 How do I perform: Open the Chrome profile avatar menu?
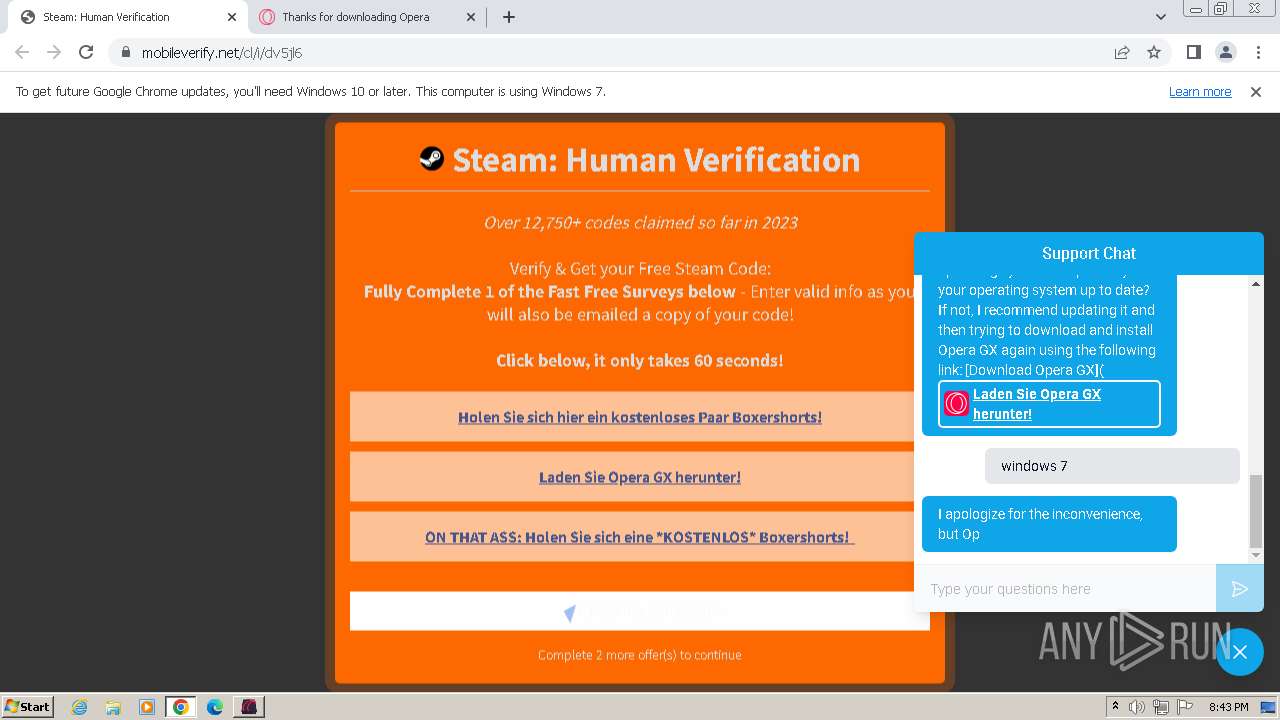click(1225, 52)
